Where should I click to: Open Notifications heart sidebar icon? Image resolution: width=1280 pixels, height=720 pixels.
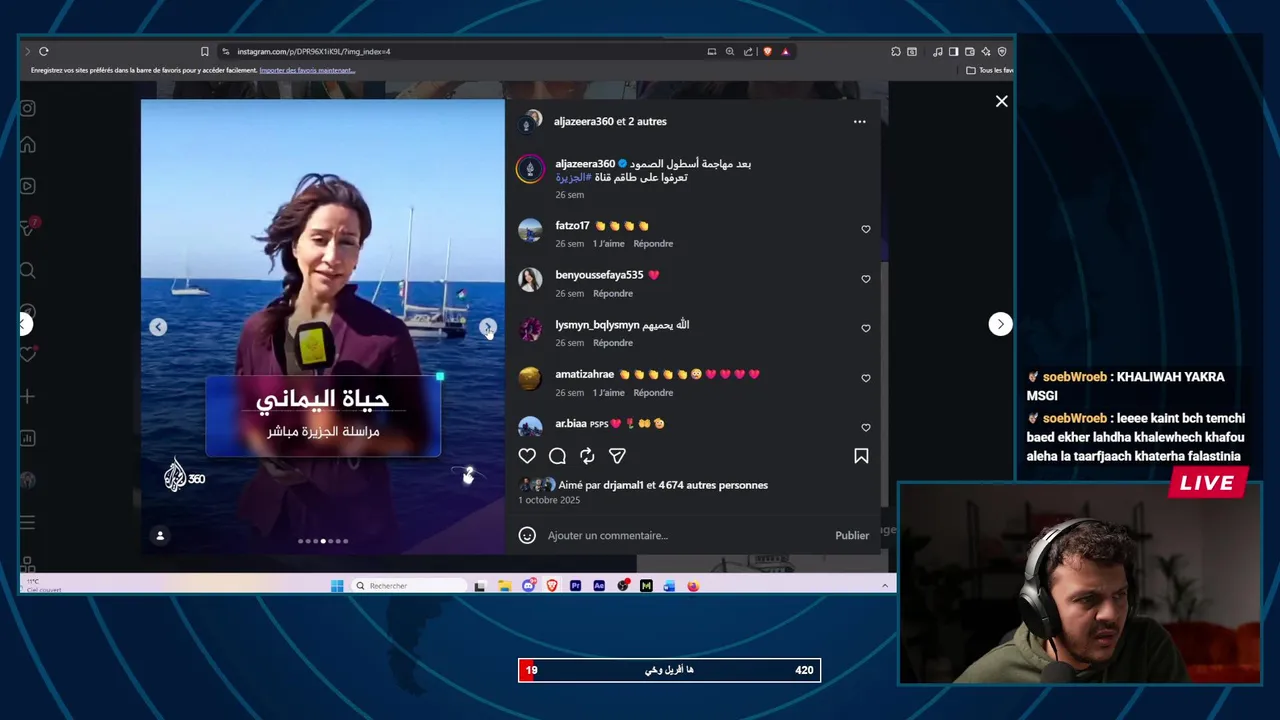pyautogui.click(x=28, y=354)
